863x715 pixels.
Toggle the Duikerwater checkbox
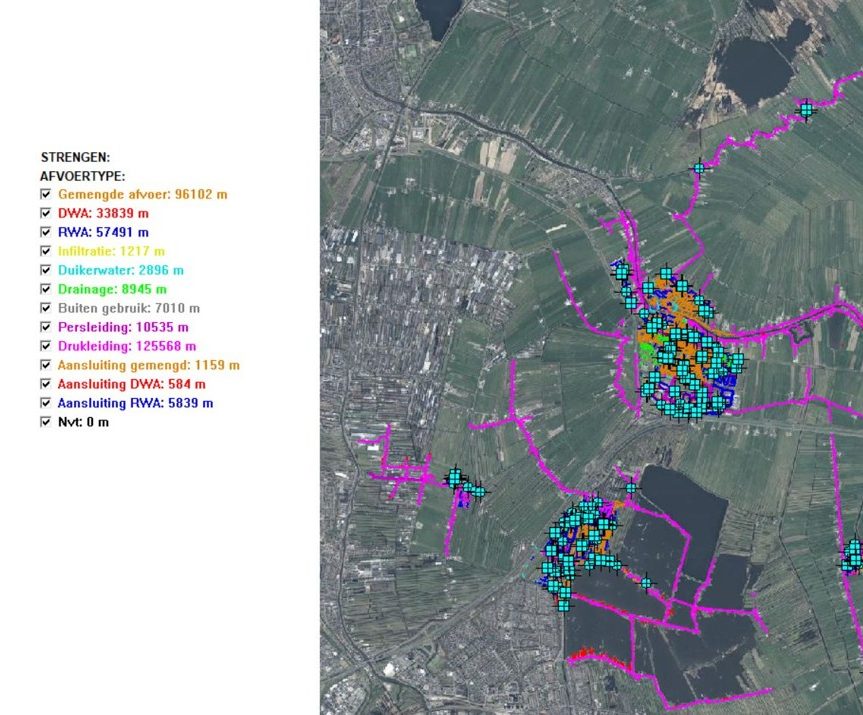click(x=45, y=270)
